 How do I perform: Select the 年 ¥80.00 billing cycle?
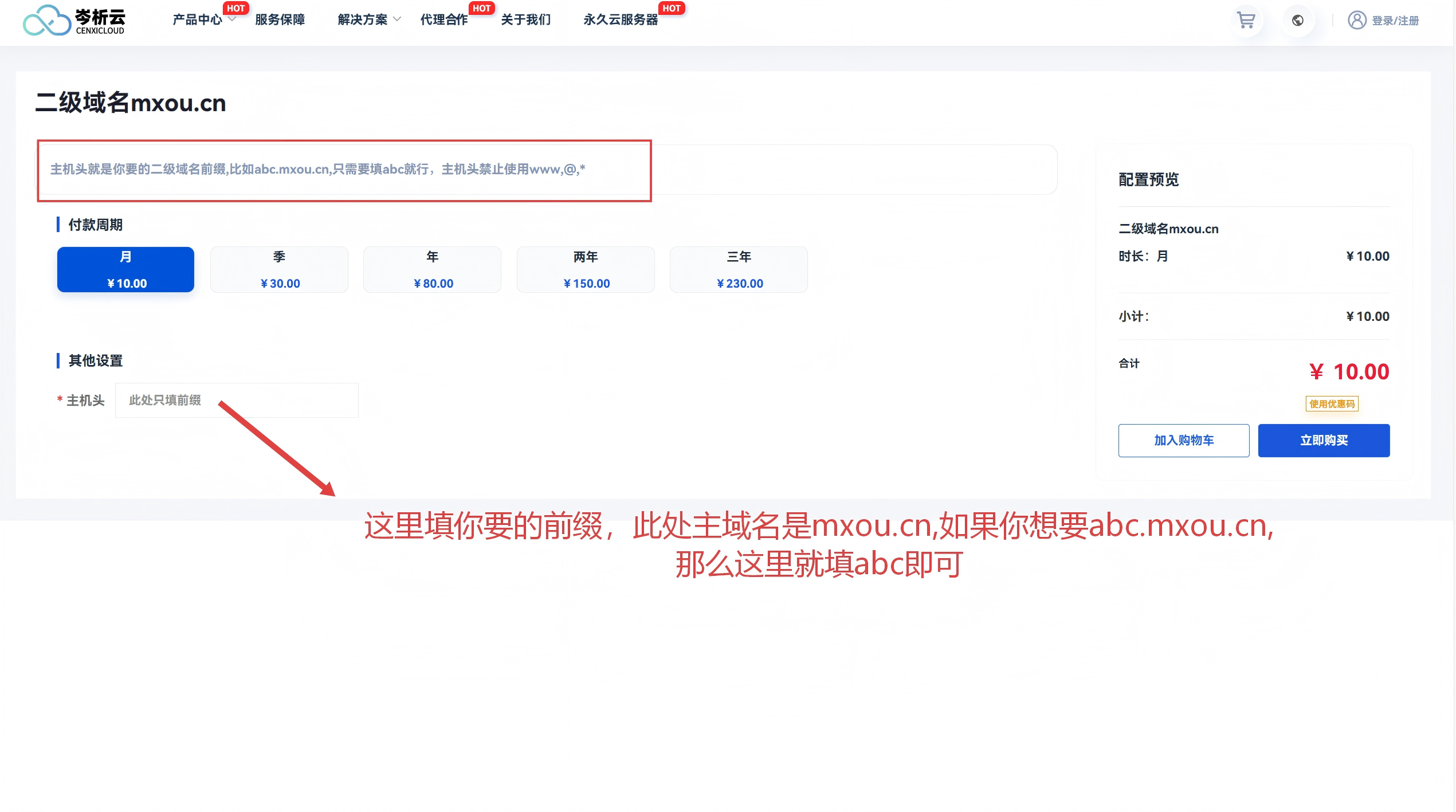[432, 269]
